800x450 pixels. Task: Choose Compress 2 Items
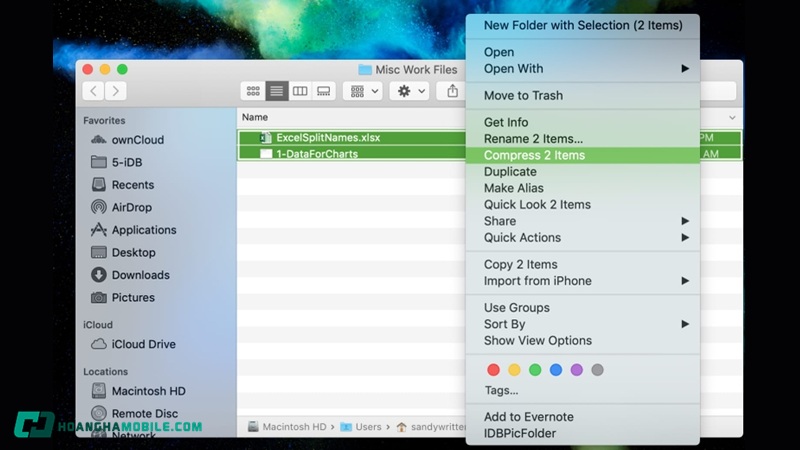[x=534, y=155]
